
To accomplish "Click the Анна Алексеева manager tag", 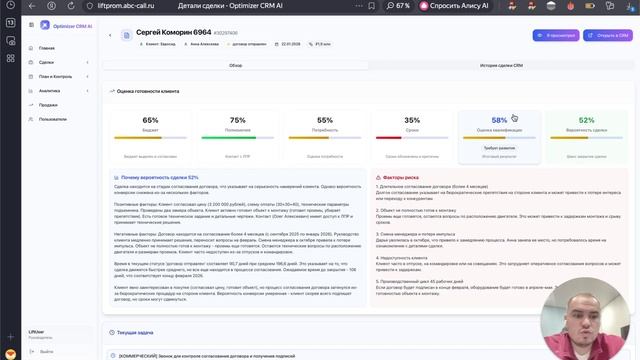I will [201, 44].
